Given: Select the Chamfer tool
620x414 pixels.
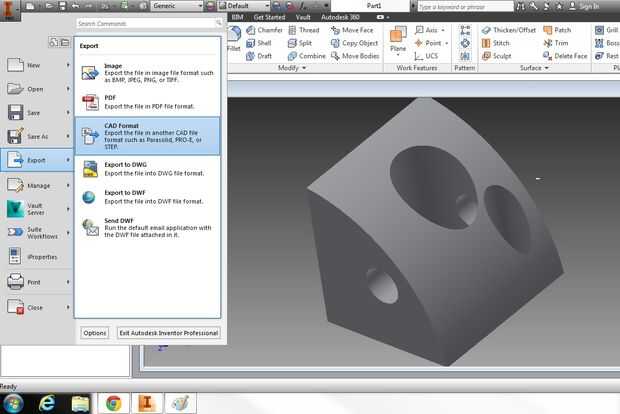Looking at the screenshot, I should tap(264, 30).
